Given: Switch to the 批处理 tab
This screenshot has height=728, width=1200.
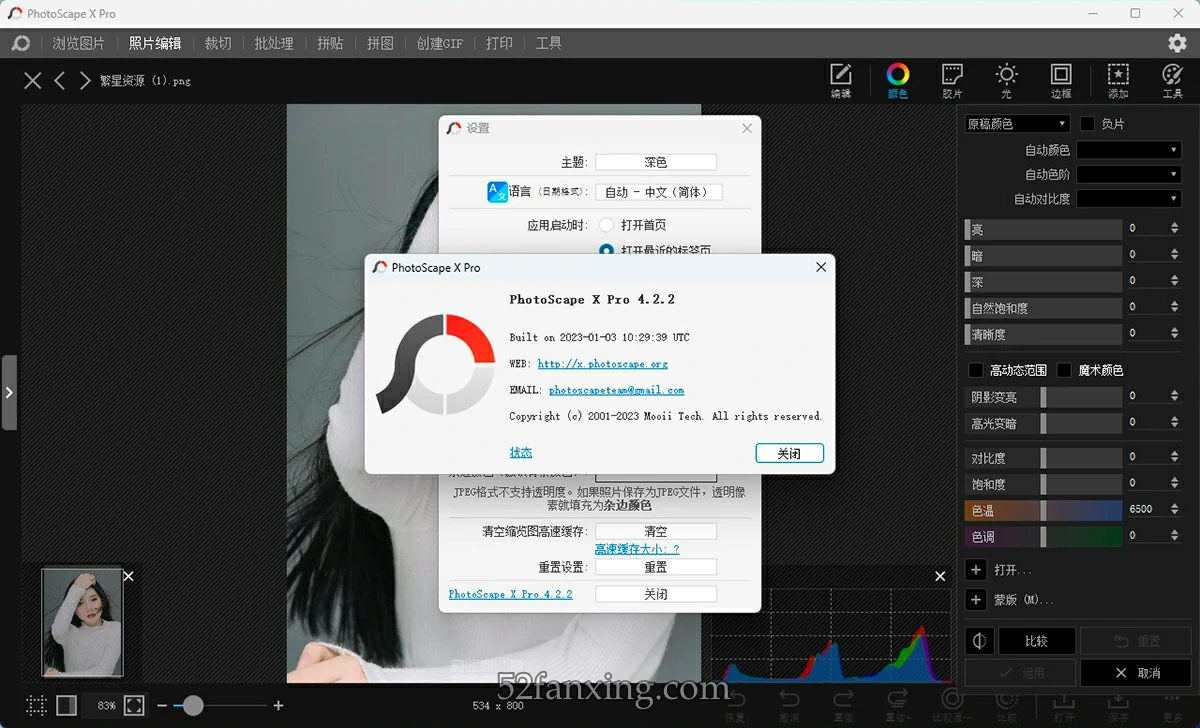Looking at the screenshot, I should pos(274,43).
